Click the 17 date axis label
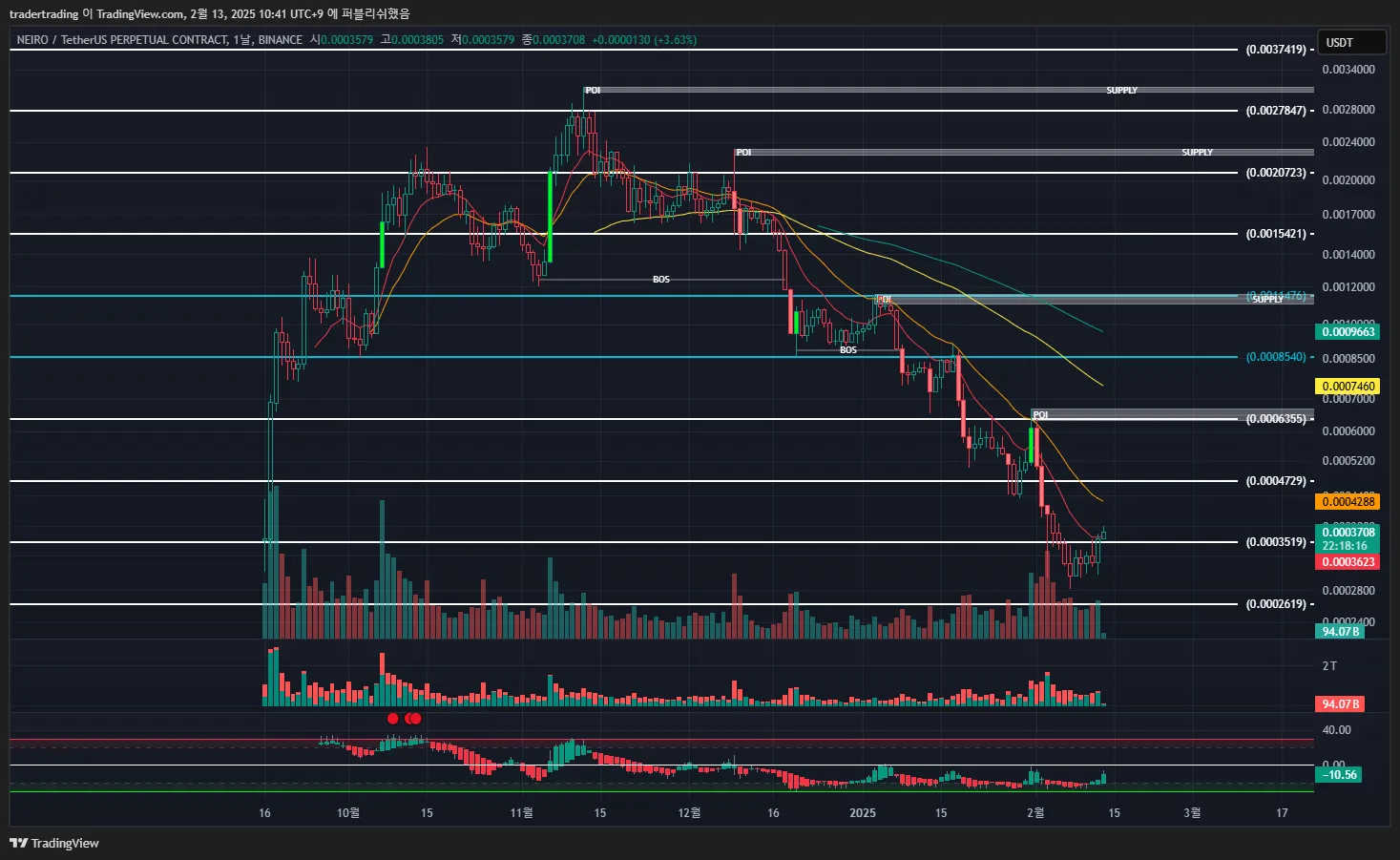 (1282, 813)
